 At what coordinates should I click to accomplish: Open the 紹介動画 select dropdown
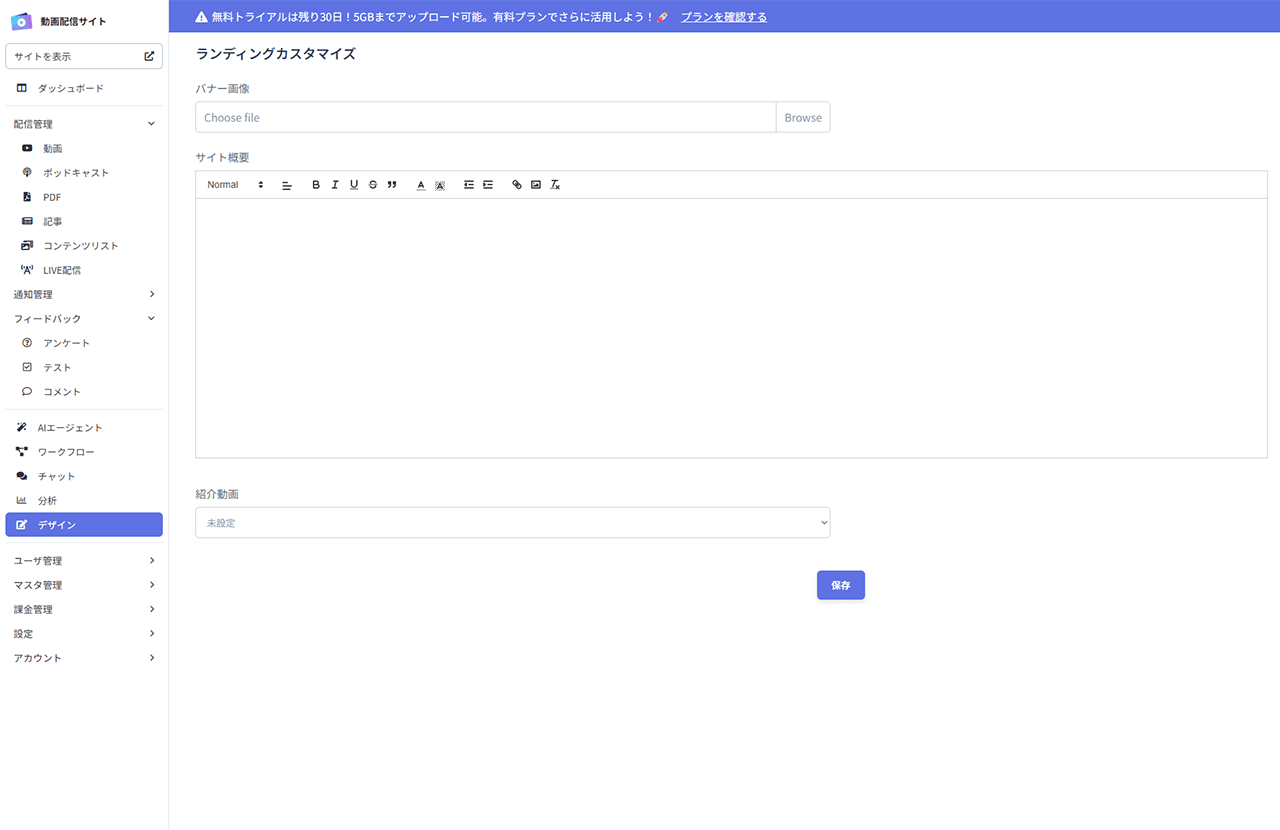click(x=512, y=523)
